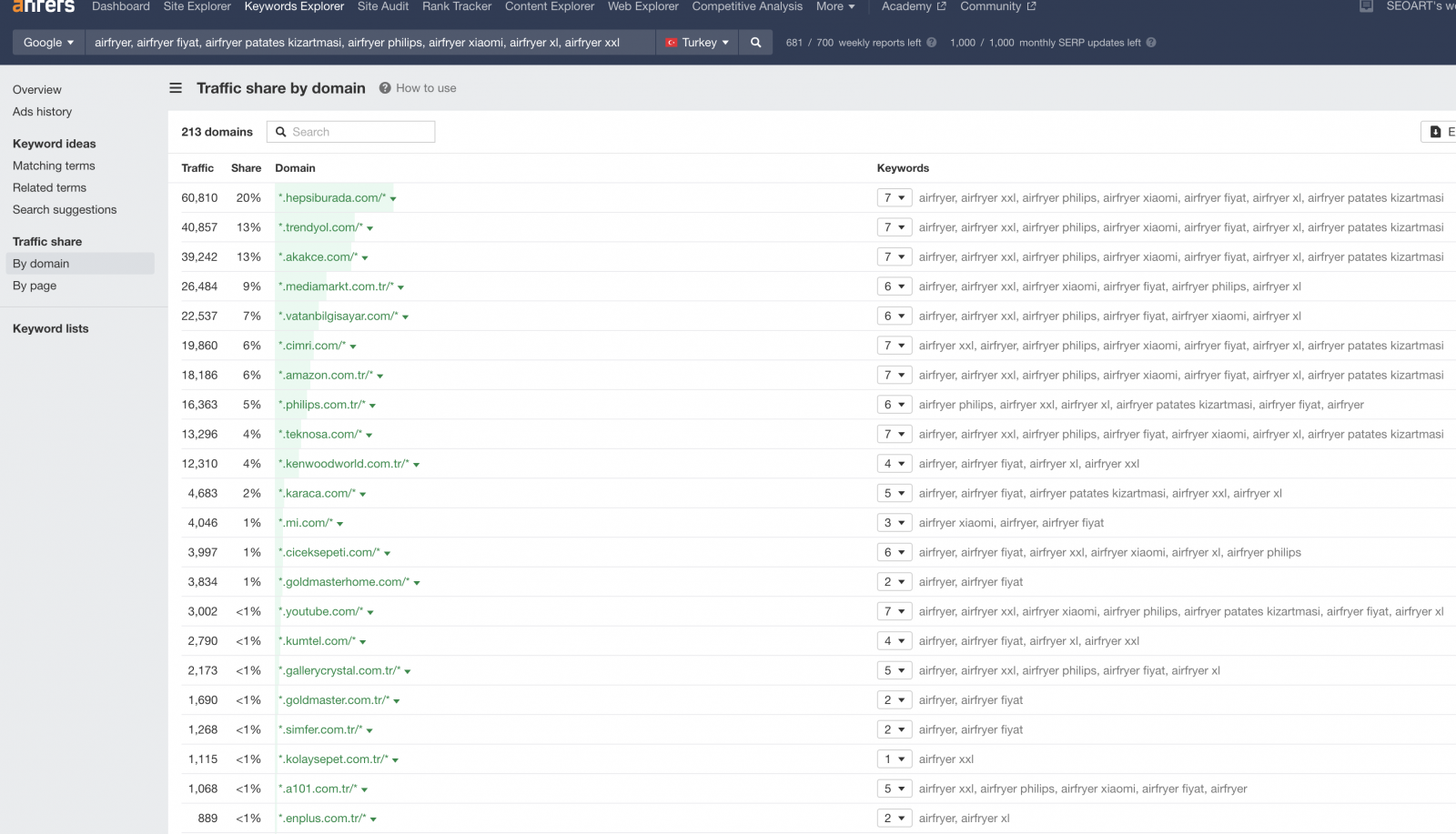Viewport: 1456px width, 834px height.
Task: Expand goldmaster.com.tr keywords count dropdown
Action: pyautogui.click(x=894, y=700)
